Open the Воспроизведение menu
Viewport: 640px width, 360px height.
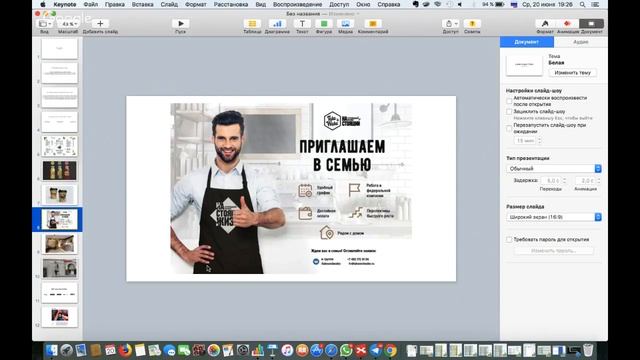(297, 4)
